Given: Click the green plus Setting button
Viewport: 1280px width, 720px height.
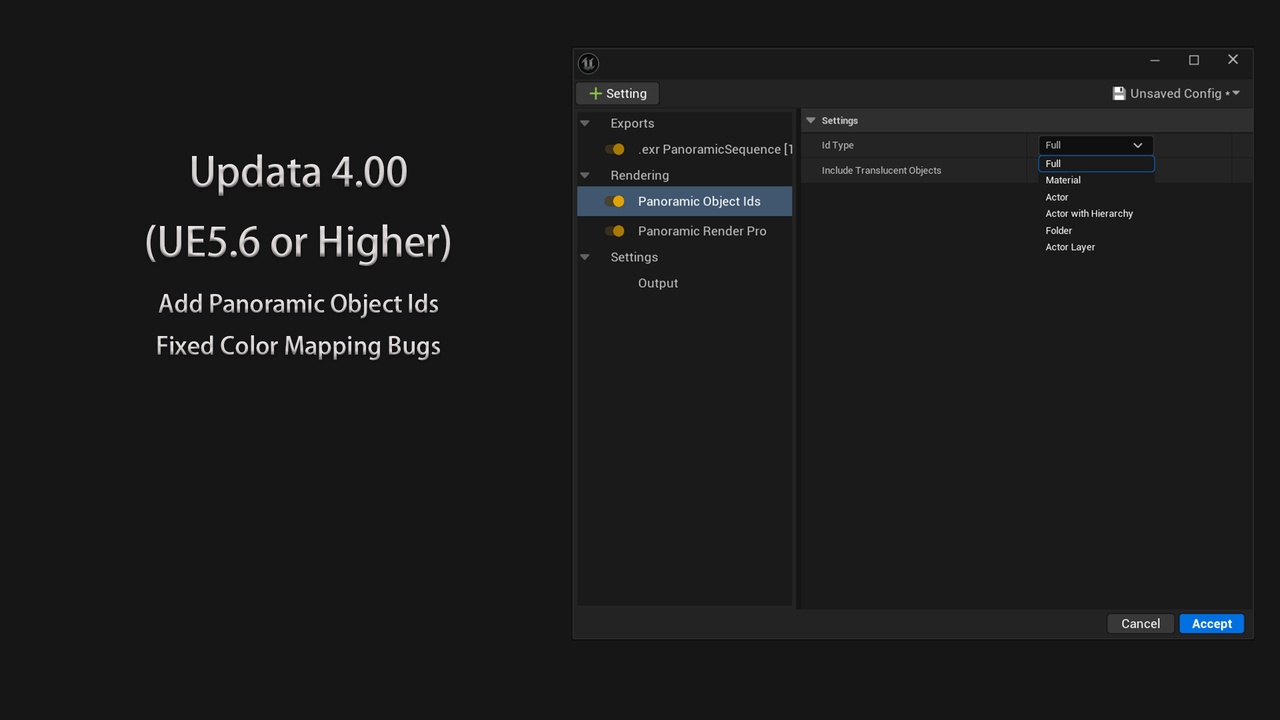Looking at the screenshot, I should click(x=618, y=93).
